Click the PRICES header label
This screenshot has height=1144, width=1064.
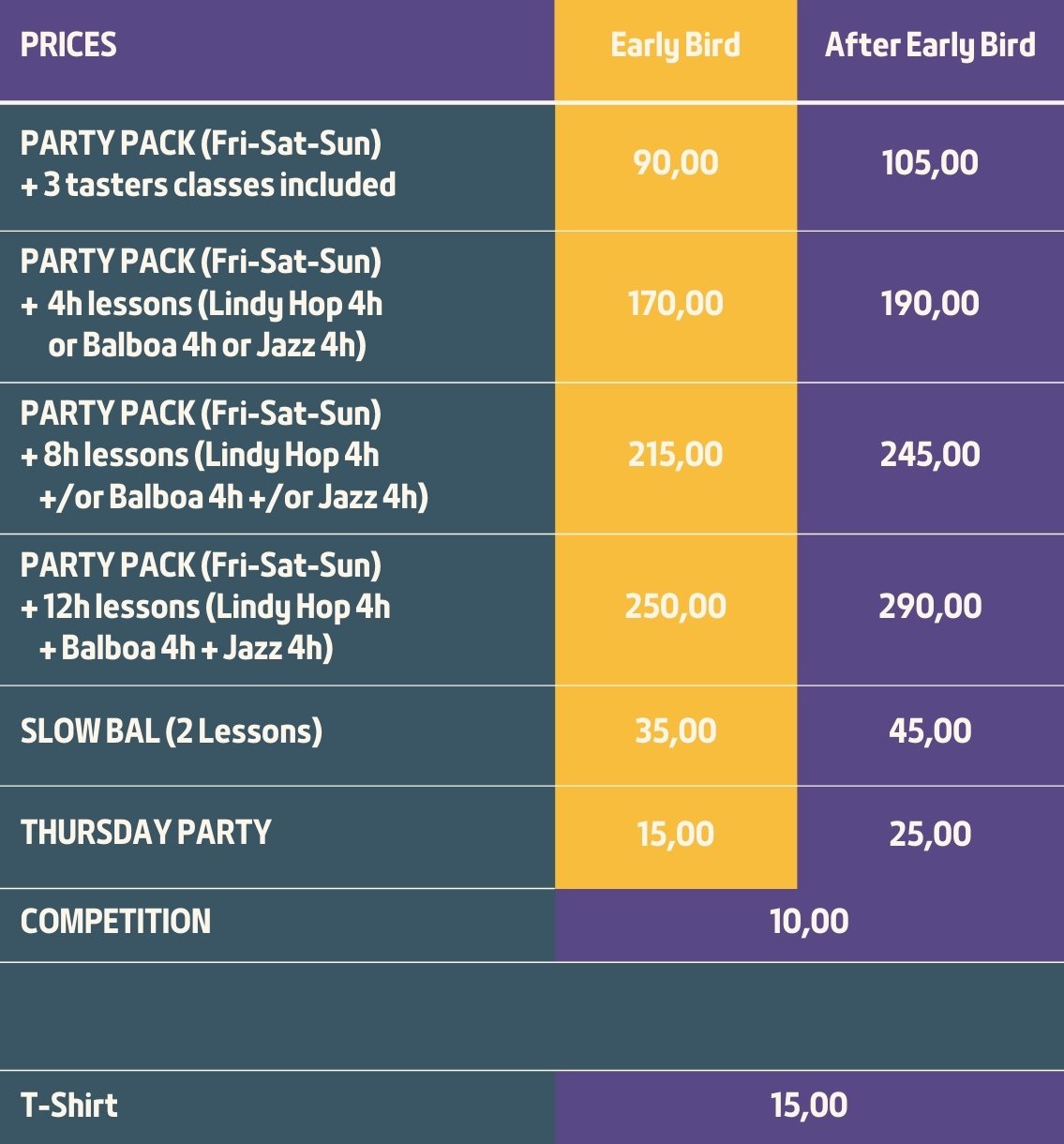click(x=68, y=45)
